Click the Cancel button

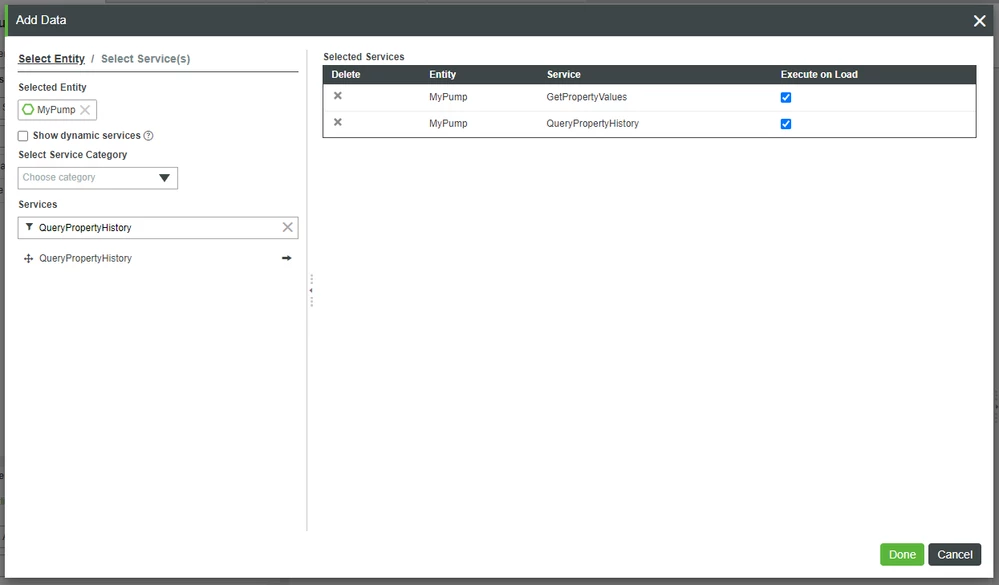(954, 554)
